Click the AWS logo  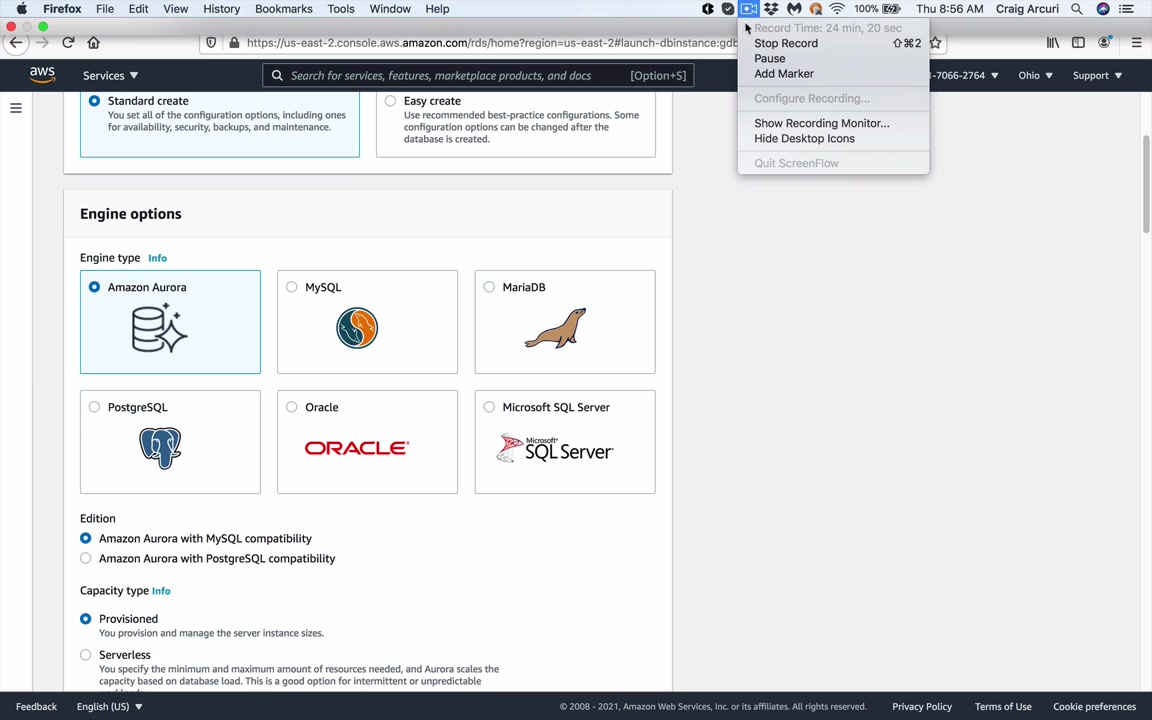pos(43,75)
